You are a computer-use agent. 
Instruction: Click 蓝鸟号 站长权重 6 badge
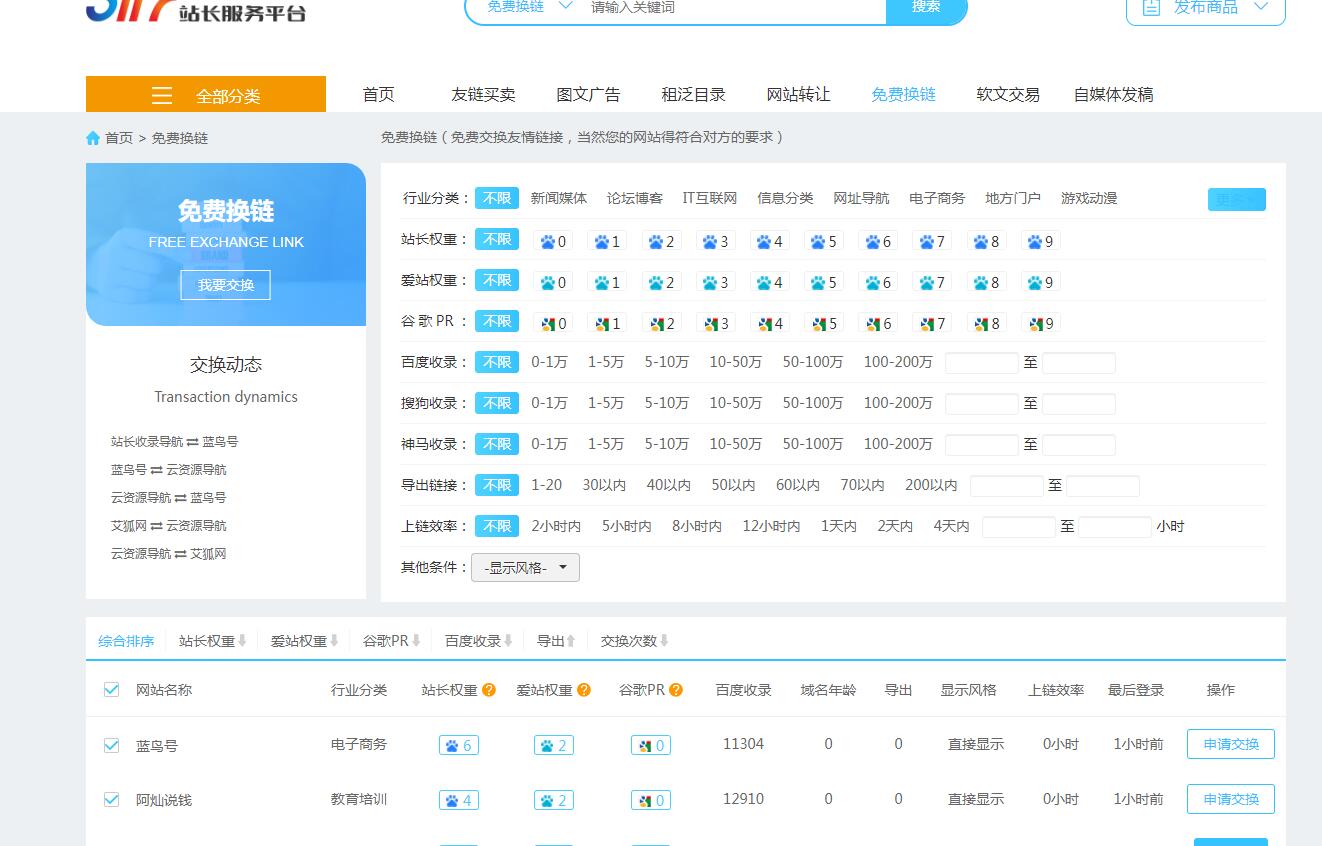[458, 745]
